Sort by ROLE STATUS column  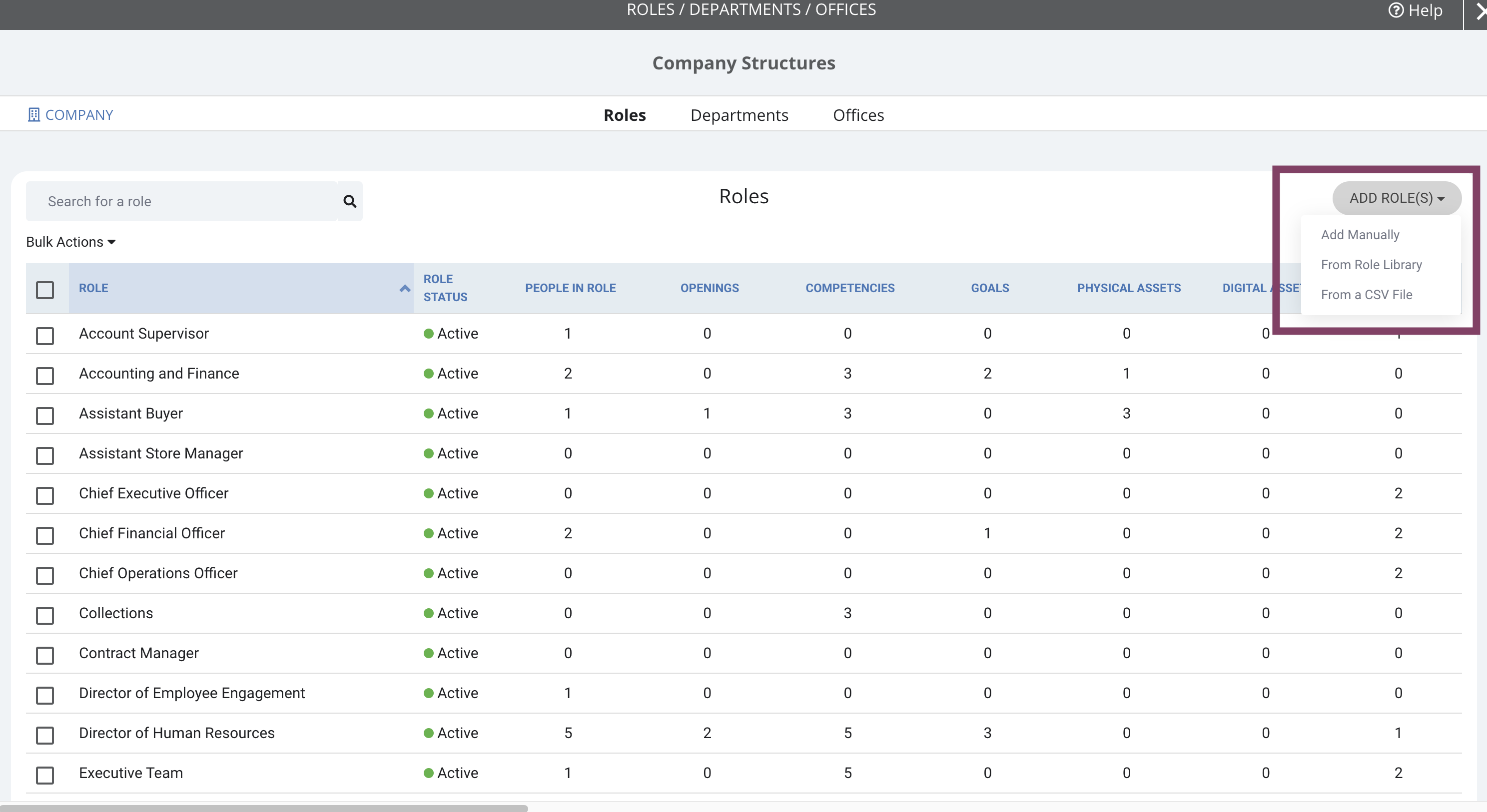[445, 288]
